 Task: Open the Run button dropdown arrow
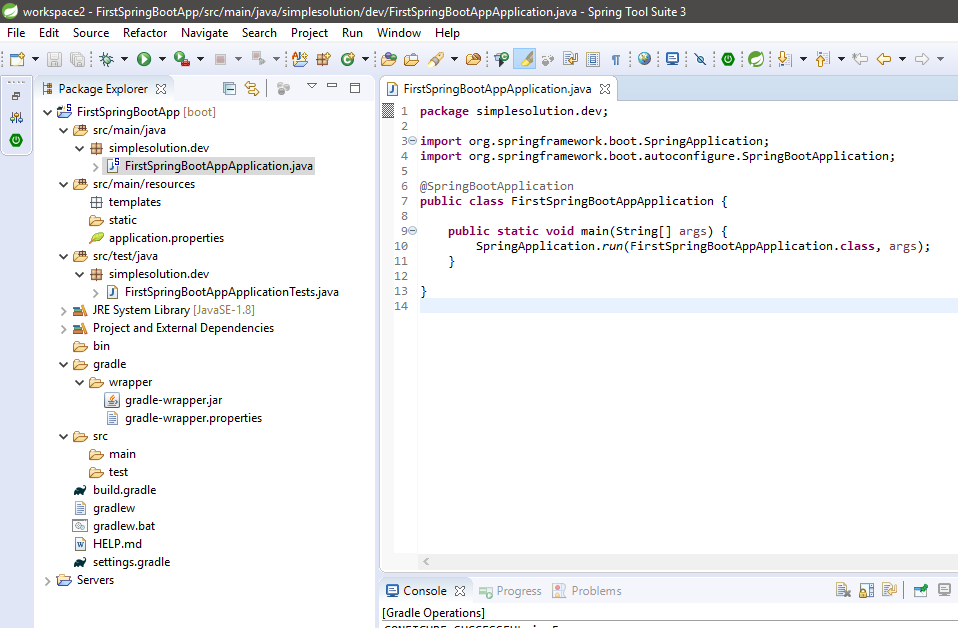click(x=160, y=57)
